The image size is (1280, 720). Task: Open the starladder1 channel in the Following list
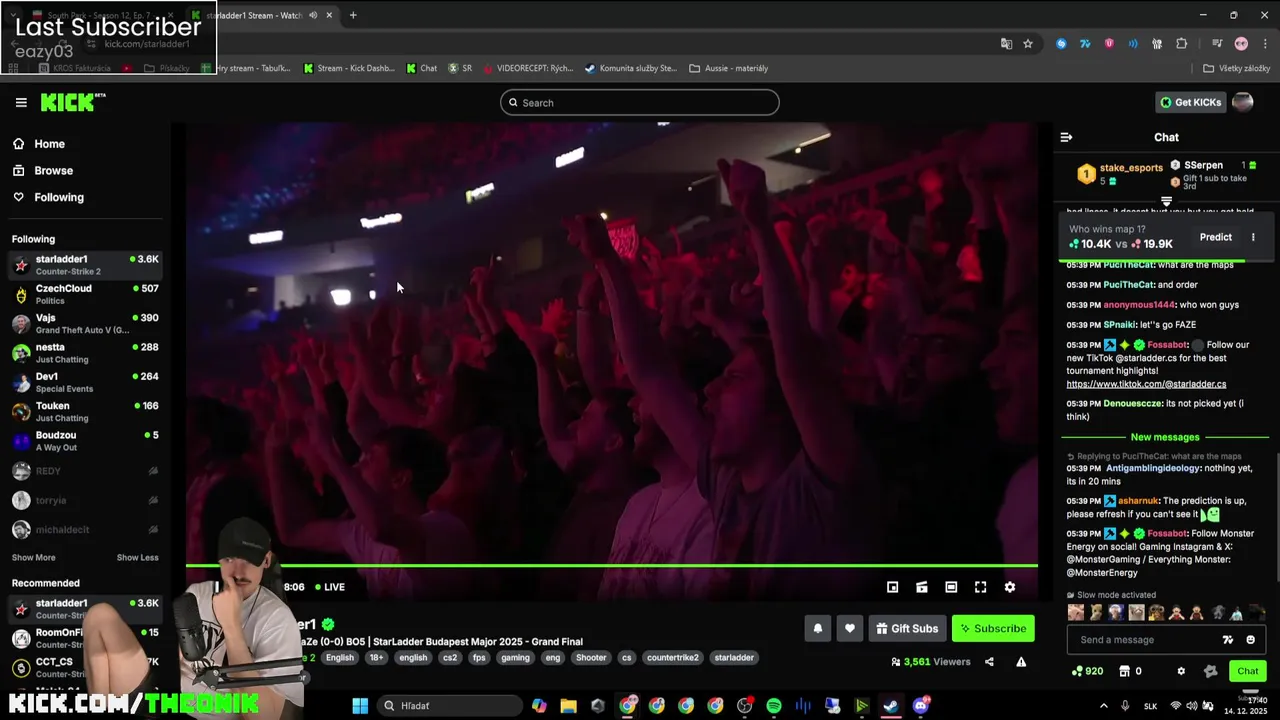pos(85,265)
